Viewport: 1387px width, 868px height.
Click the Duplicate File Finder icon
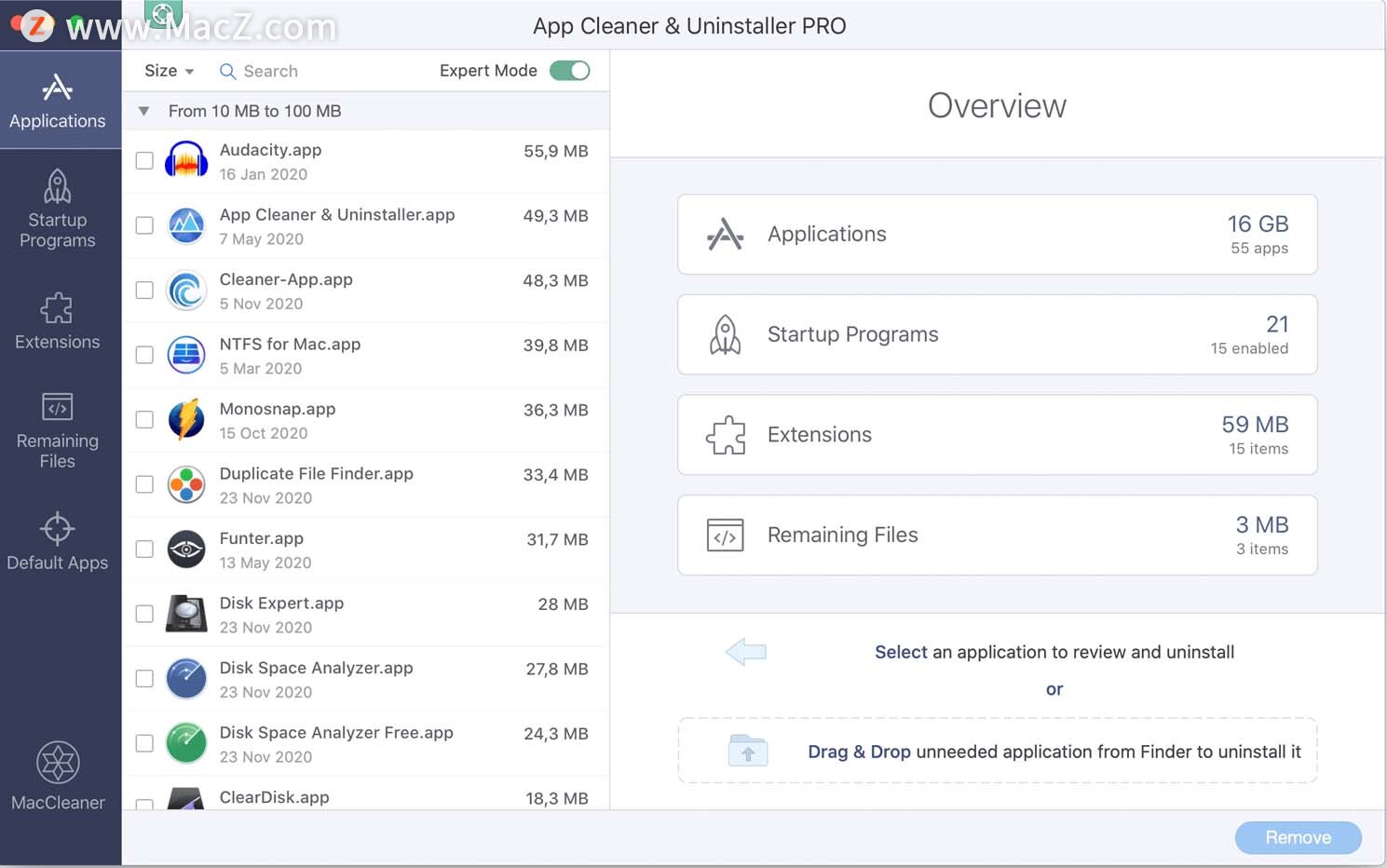[x=186, y=484]
